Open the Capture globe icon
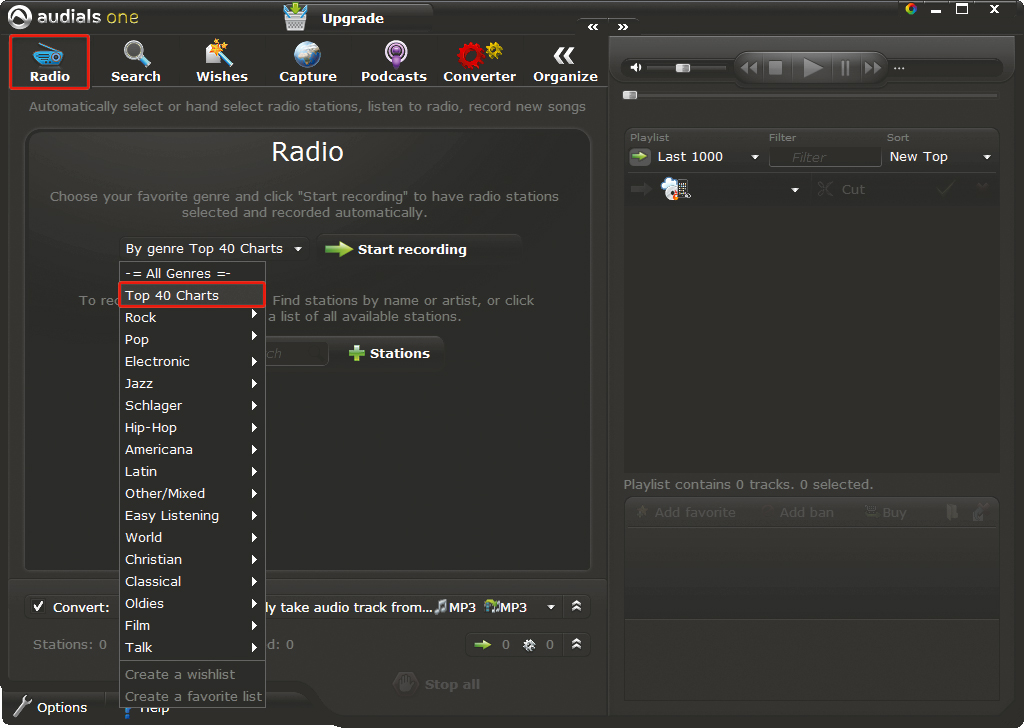This screenshot has height=728, width=1024. (x=307, y=54)
